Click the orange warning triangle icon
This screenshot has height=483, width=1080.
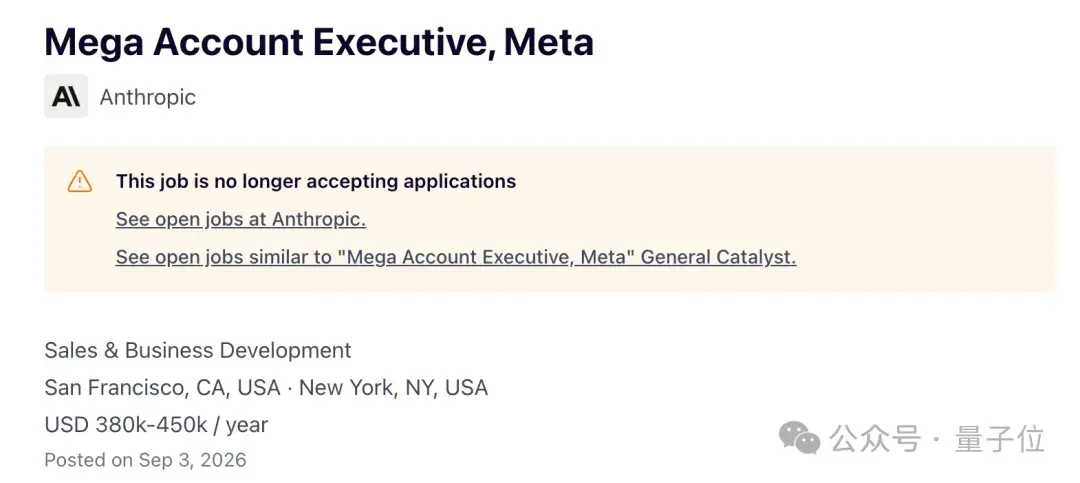click(80, 181)
